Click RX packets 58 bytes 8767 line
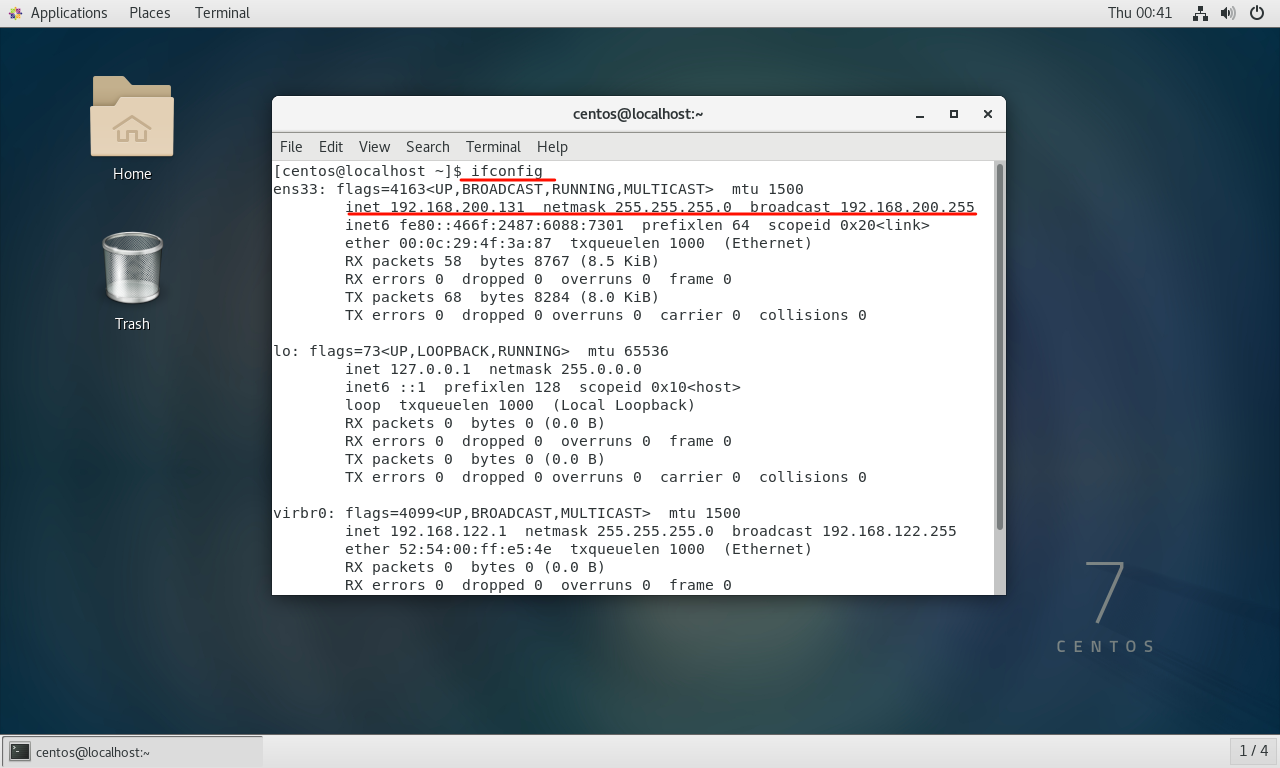1280x768 pixels. tap(502, 261)
